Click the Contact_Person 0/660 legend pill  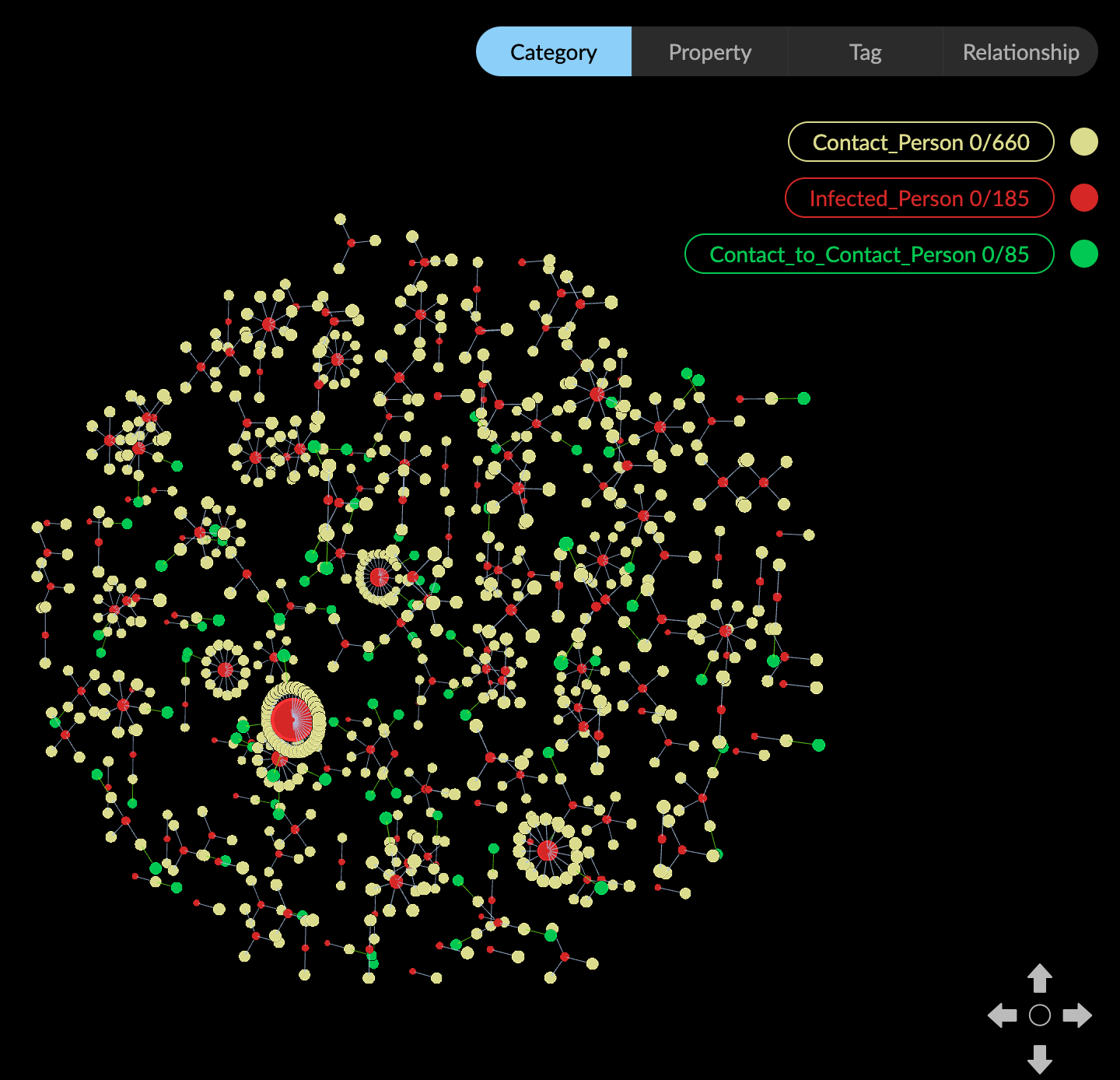921,142
